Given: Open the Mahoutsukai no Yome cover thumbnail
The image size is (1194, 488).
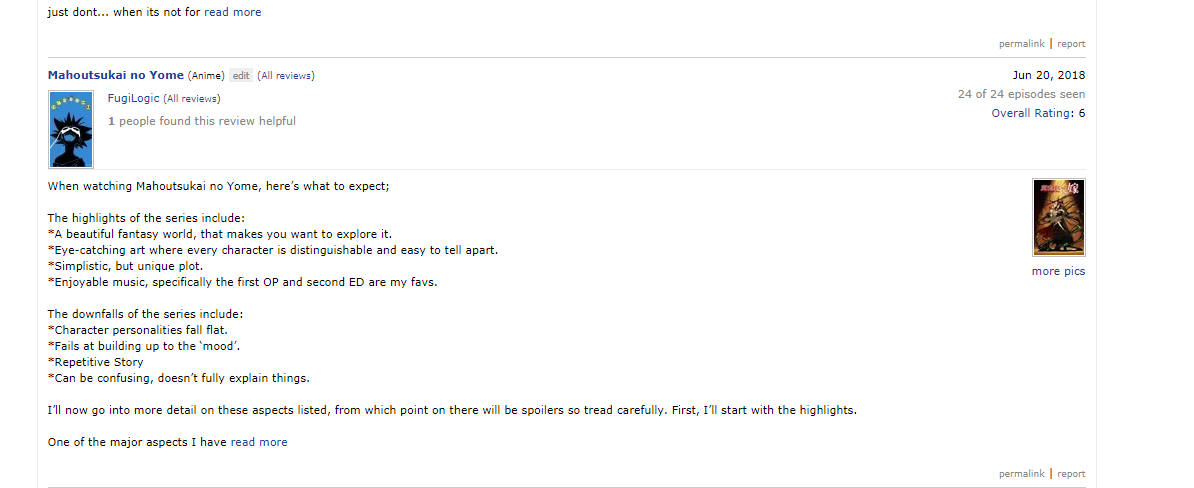Looking at the screenshot, I should [1058, 218].
